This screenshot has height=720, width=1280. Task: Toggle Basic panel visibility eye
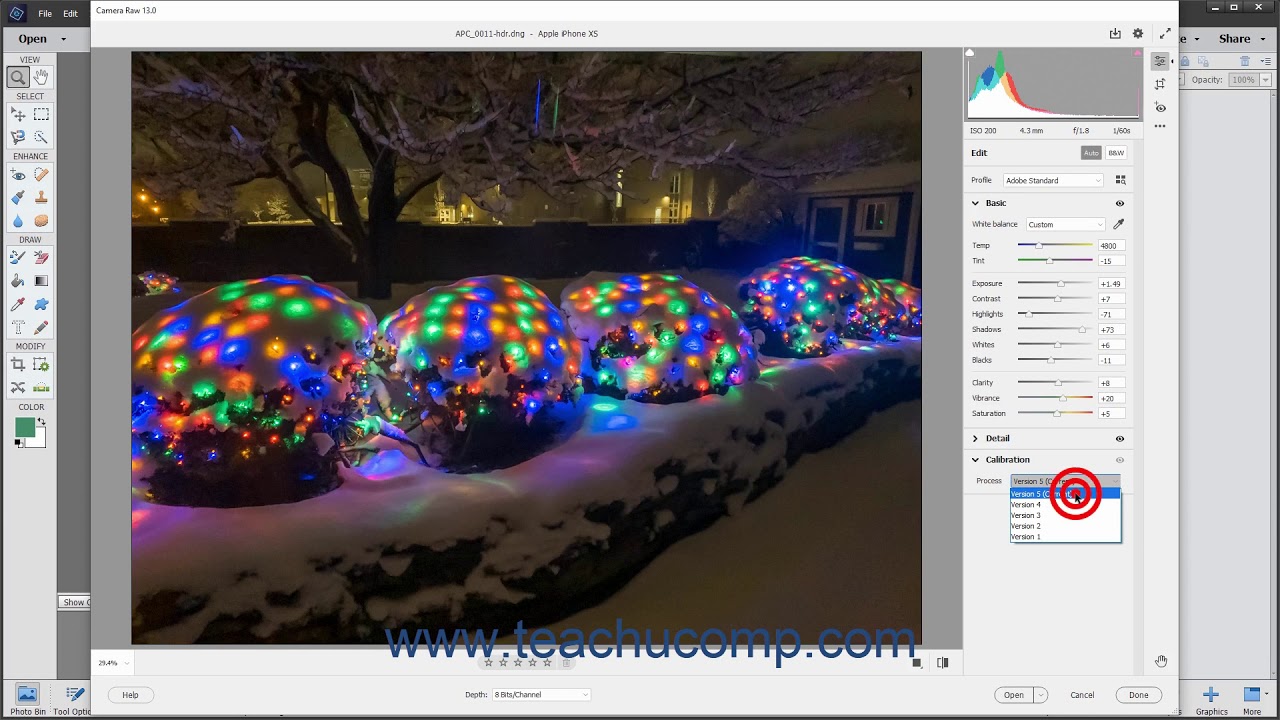pyautogui.click(x=1120, y=203)
